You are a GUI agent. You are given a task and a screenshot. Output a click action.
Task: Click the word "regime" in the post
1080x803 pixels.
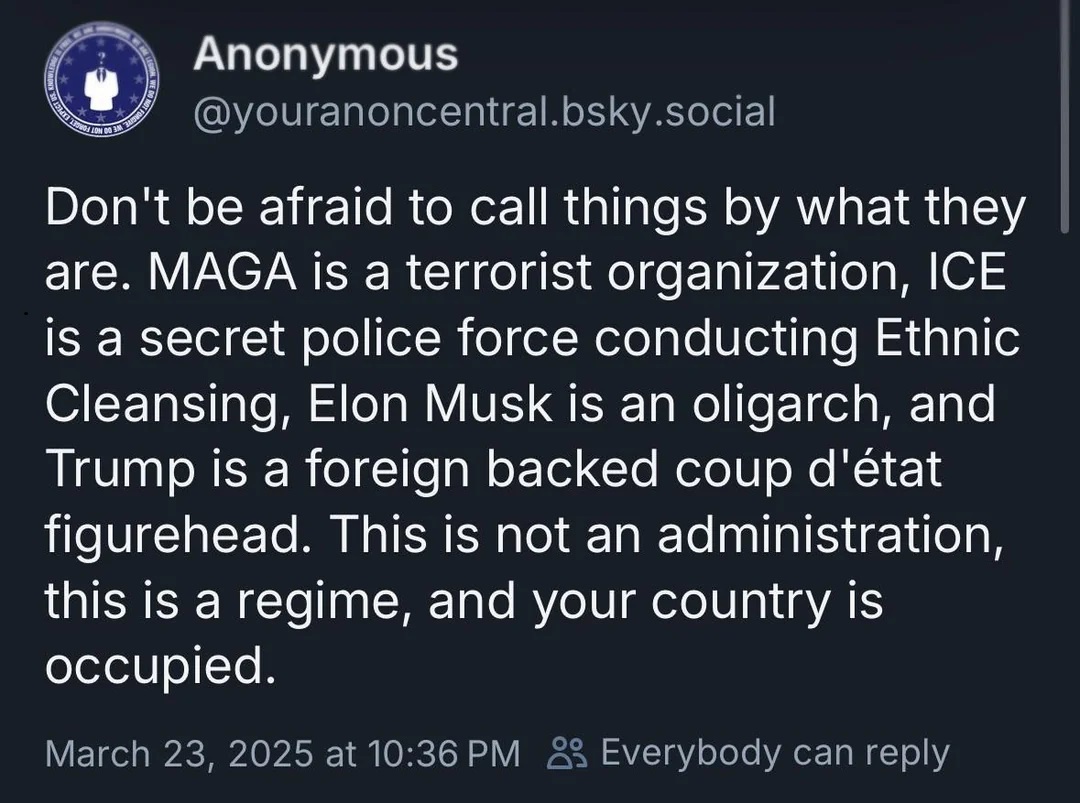tap(331, 603)
